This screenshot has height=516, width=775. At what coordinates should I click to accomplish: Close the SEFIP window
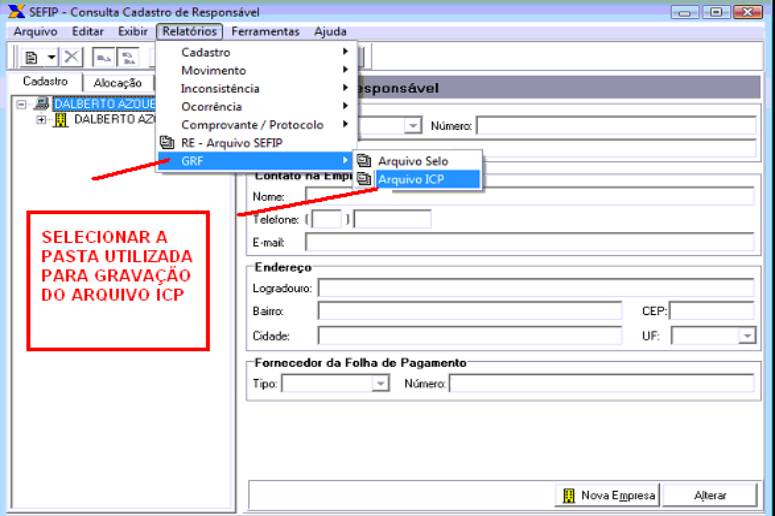click(x=748, y=12)
